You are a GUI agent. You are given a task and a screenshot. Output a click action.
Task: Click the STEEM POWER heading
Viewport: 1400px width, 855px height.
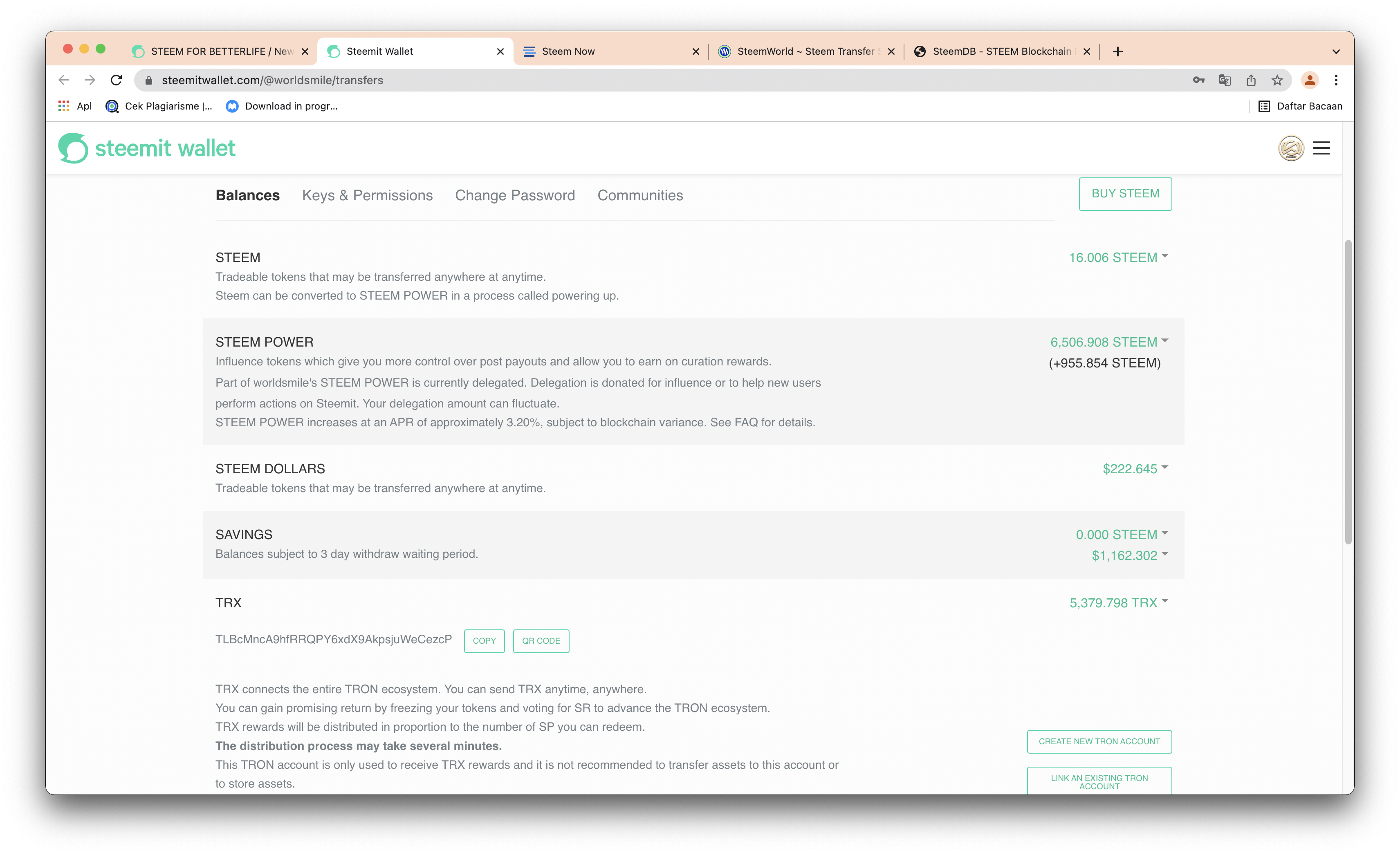point(264,342)
